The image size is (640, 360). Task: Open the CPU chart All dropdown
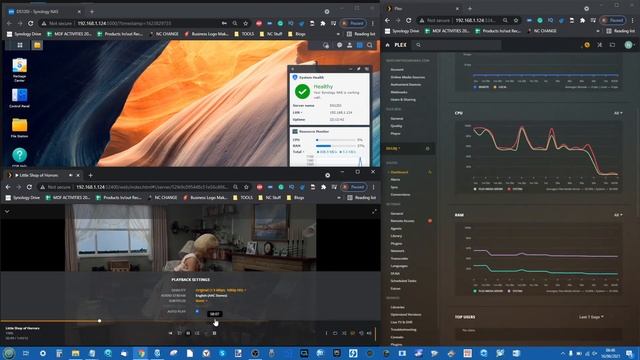618,113
